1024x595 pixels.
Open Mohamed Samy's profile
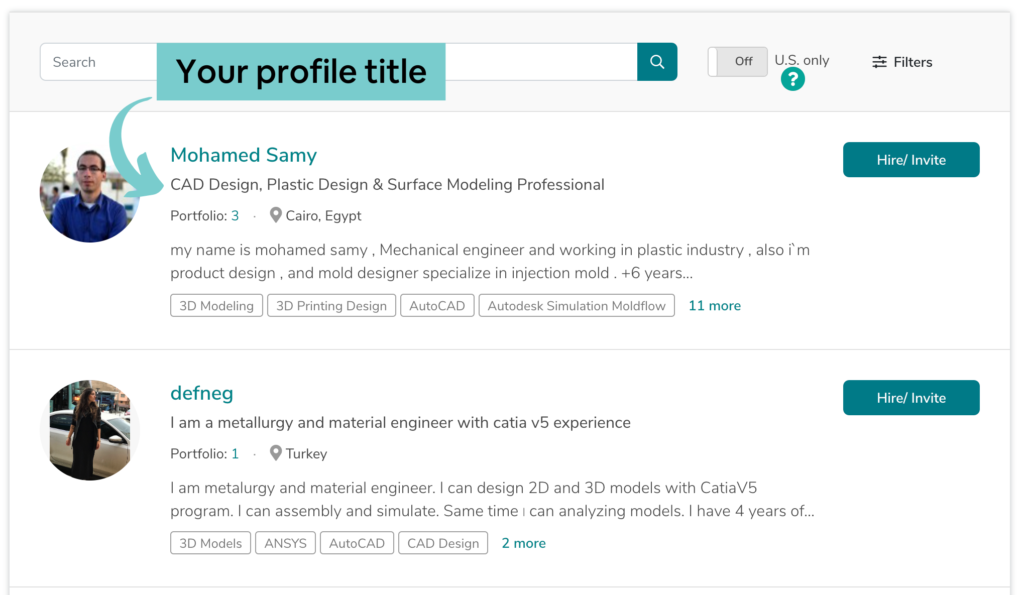tap(243, 155)
